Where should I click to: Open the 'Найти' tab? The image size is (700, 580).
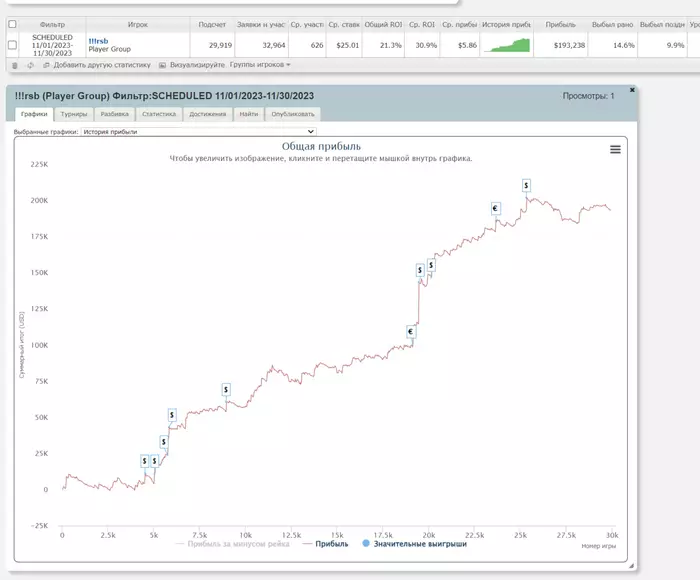coord(249,114)
